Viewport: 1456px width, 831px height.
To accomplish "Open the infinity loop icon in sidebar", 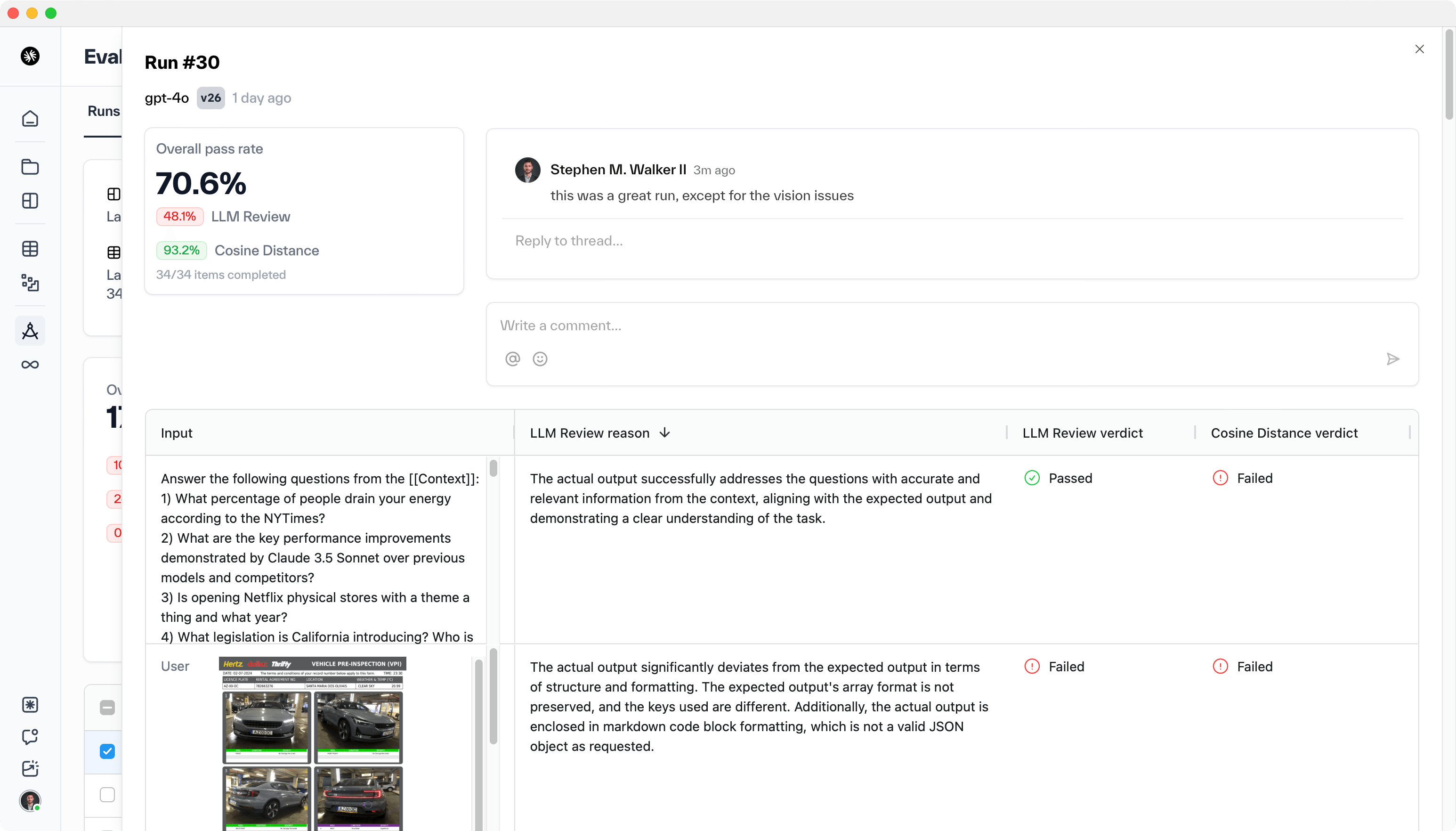I will (x=30, y=365).
